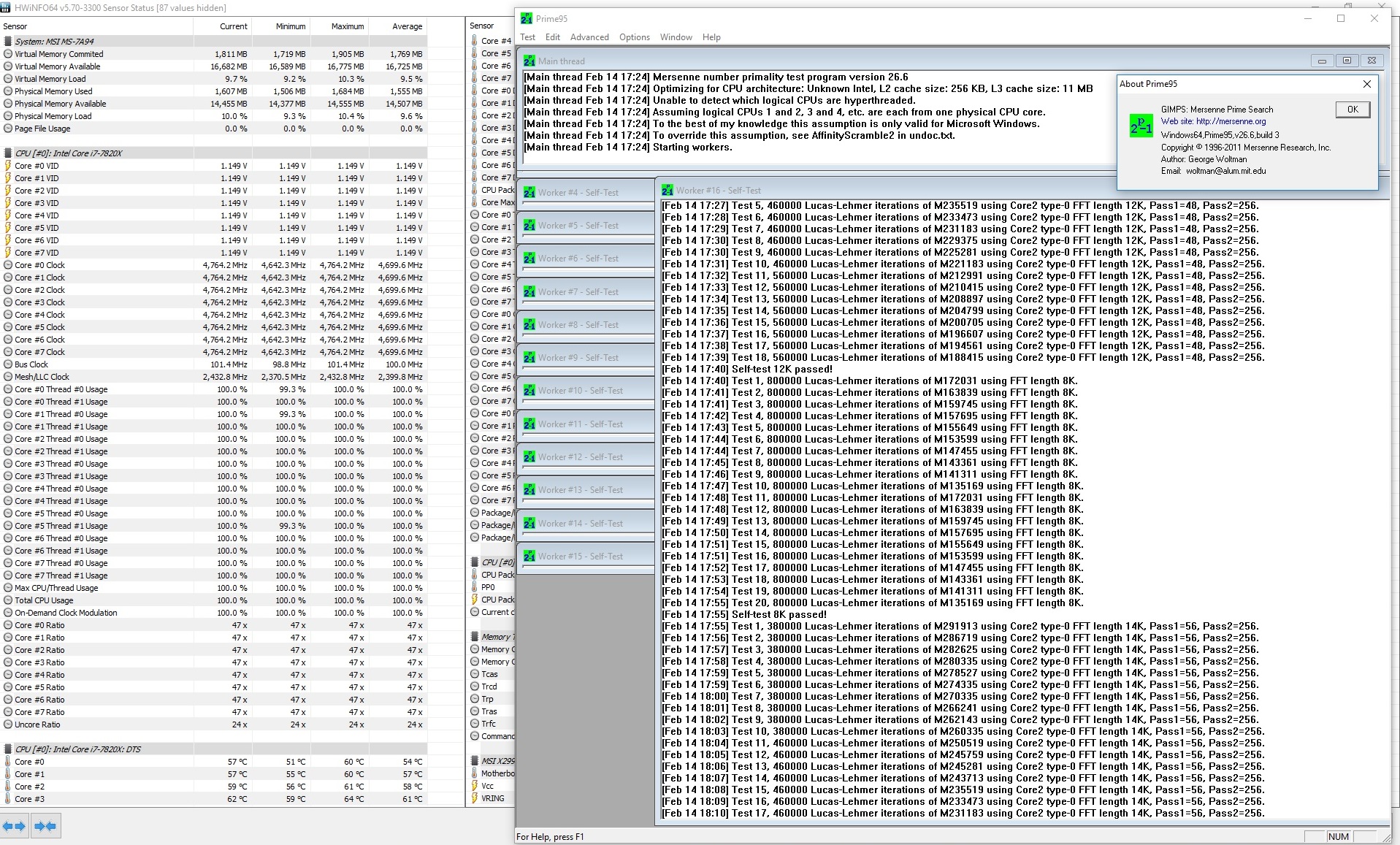Image resolution: width=1400 pixels, height=845 pixels.
Task: Click the Worker #15 Self-Test window icon
Action: 529,557
